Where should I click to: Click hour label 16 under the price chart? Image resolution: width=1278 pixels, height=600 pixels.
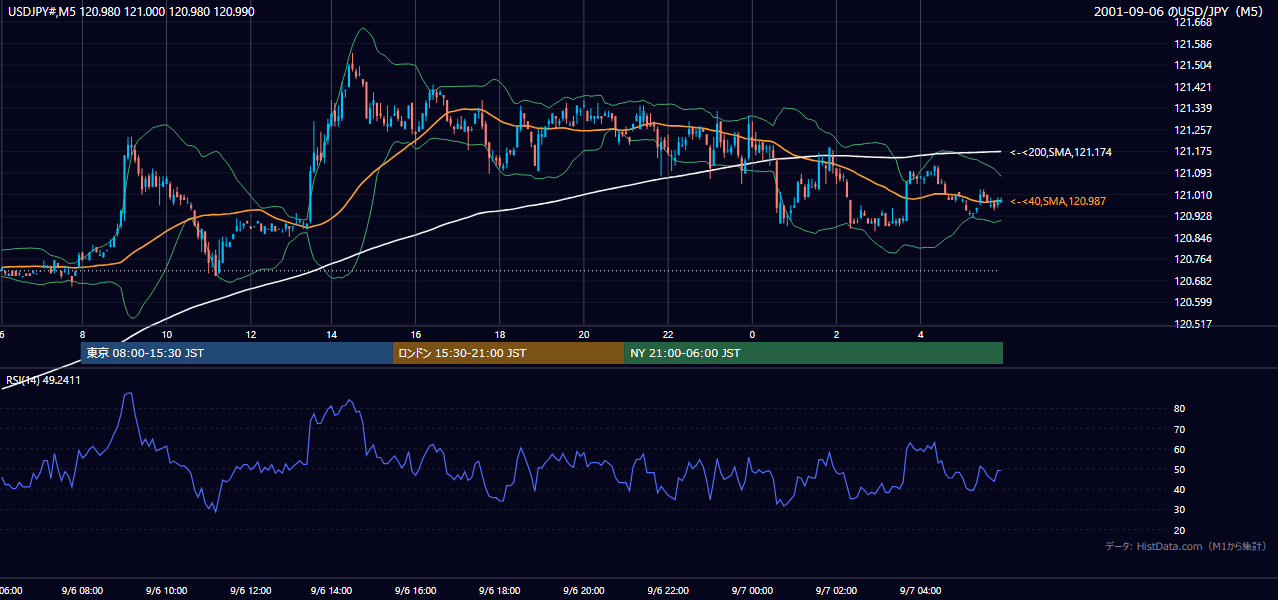[x=417, y=335]
